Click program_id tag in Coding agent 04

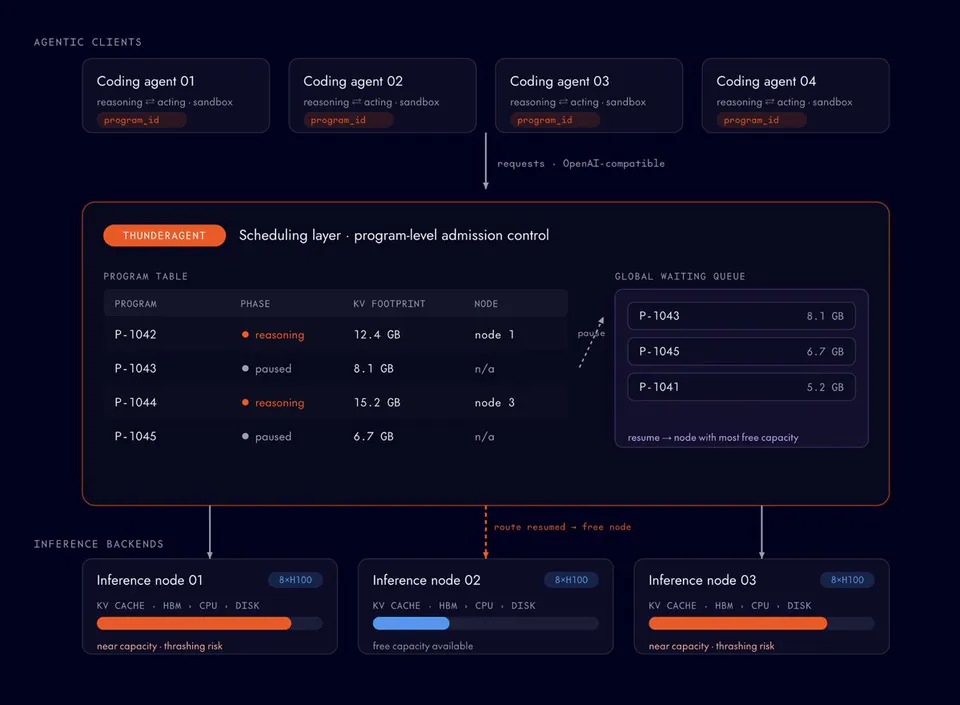click(x=762, y=120)
